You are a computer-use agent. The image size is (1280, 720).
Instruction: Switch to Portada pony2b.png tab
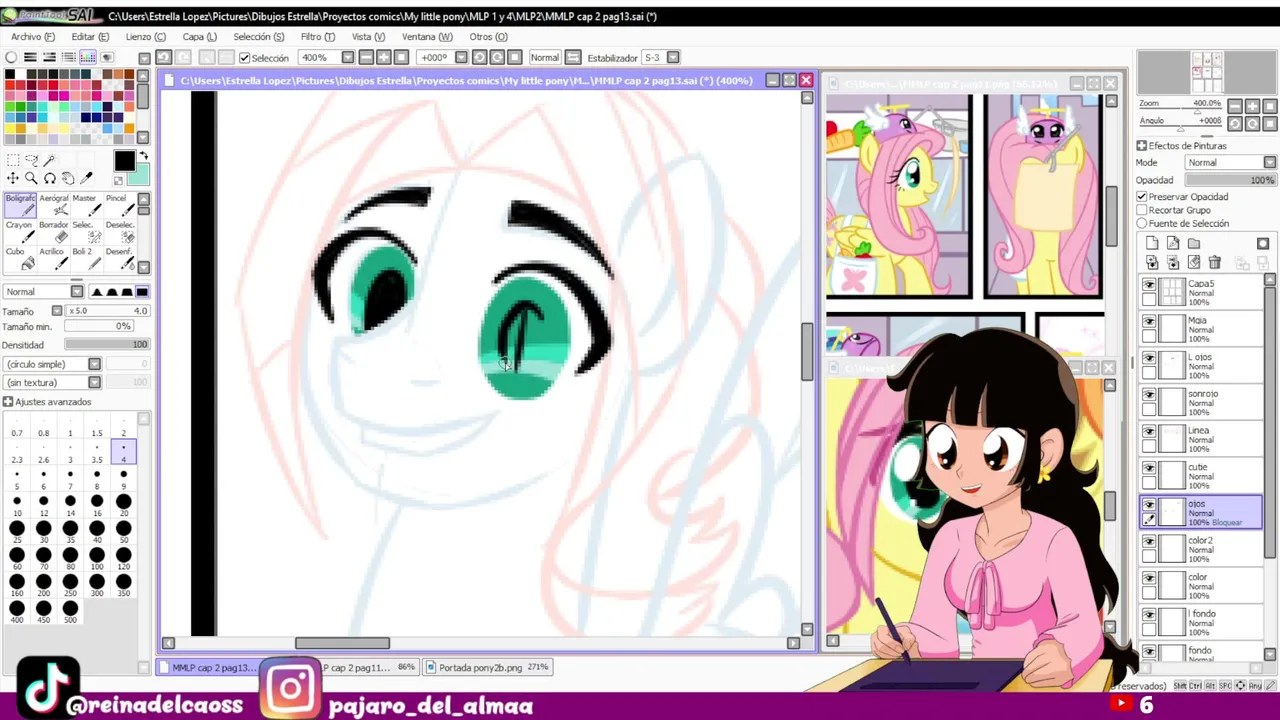coord(487,667)
